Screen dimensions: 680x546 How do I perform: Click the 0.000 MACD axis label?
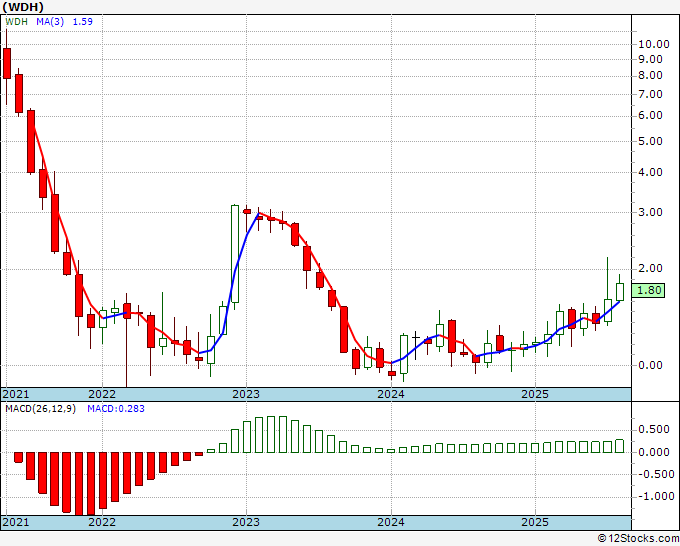pyautogui.click(x=654, y=452)
